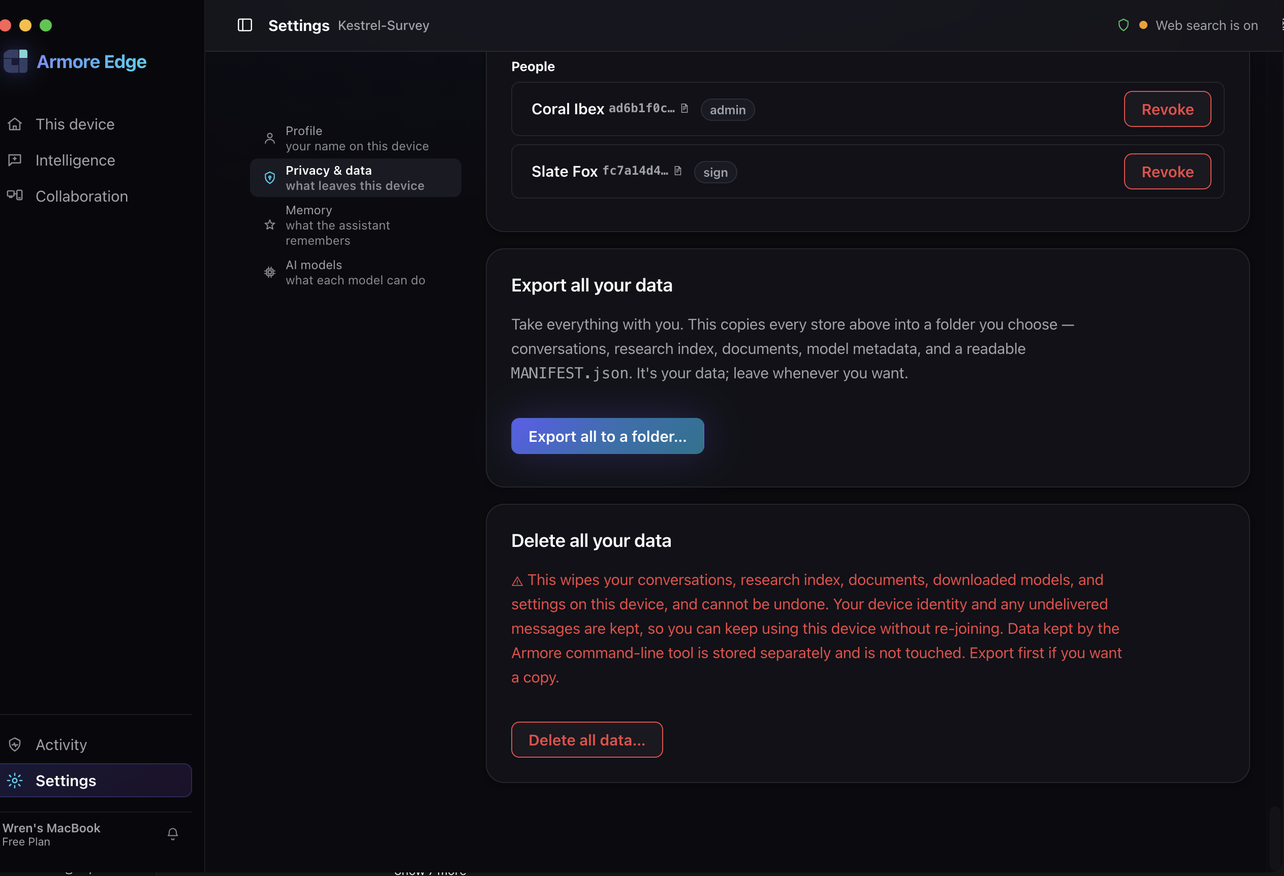
Task: Revoke access for Coral Ibex
Action: [x=1167, y=109]
